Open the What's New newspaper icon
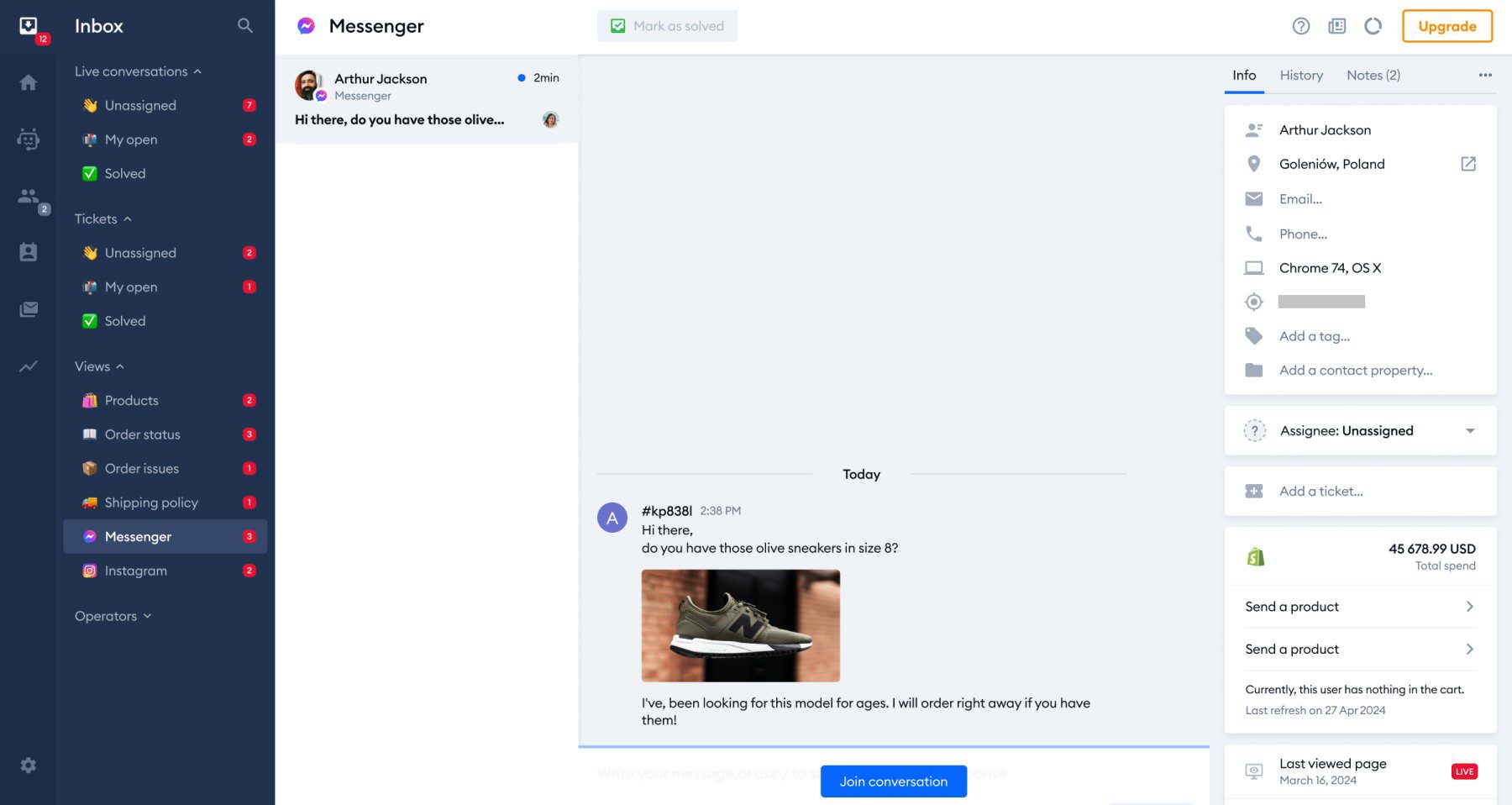 point(1336,26)
